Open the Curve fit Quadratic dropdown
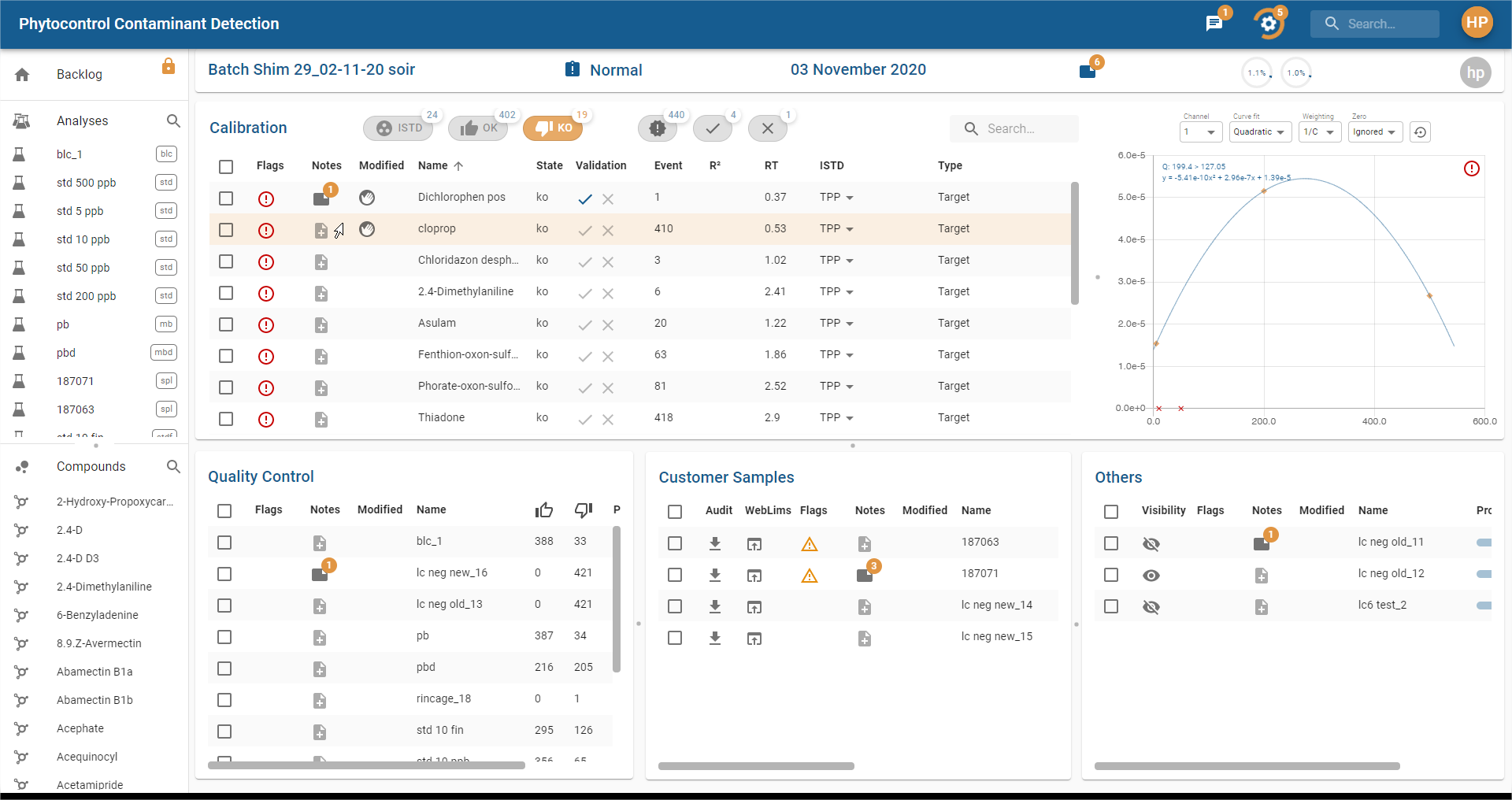The height and width of the screenshot is (800, 1512). [x=1259, y=132]
